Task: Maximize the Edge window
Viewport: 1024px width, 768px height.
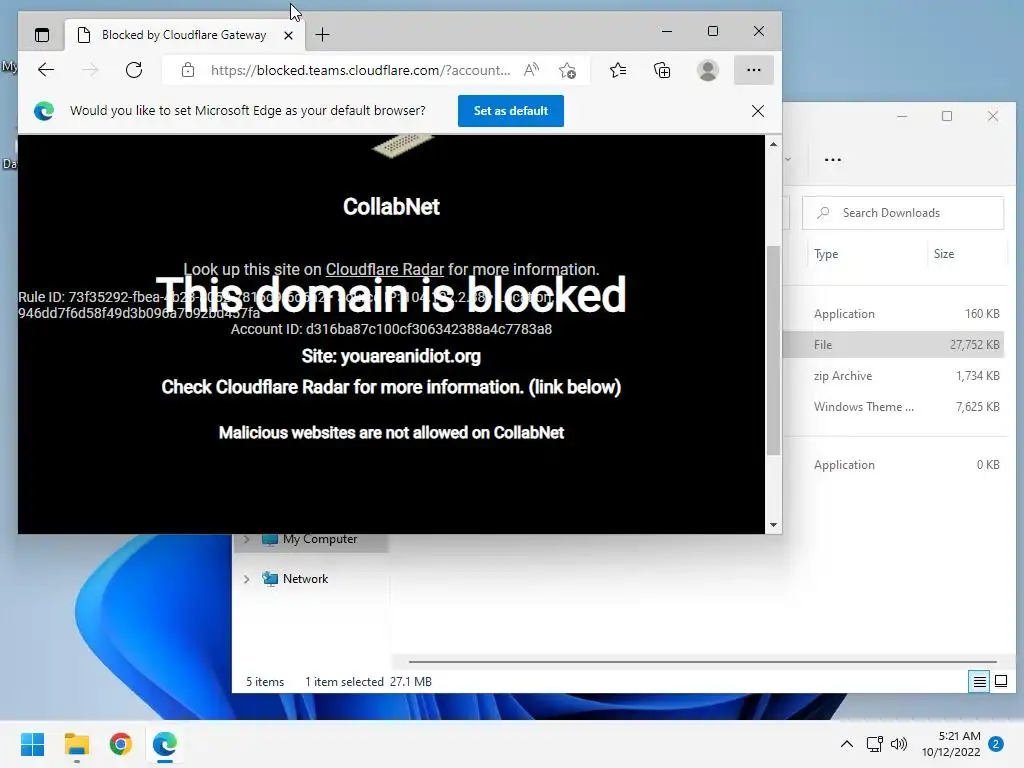Action: point(712,31)
